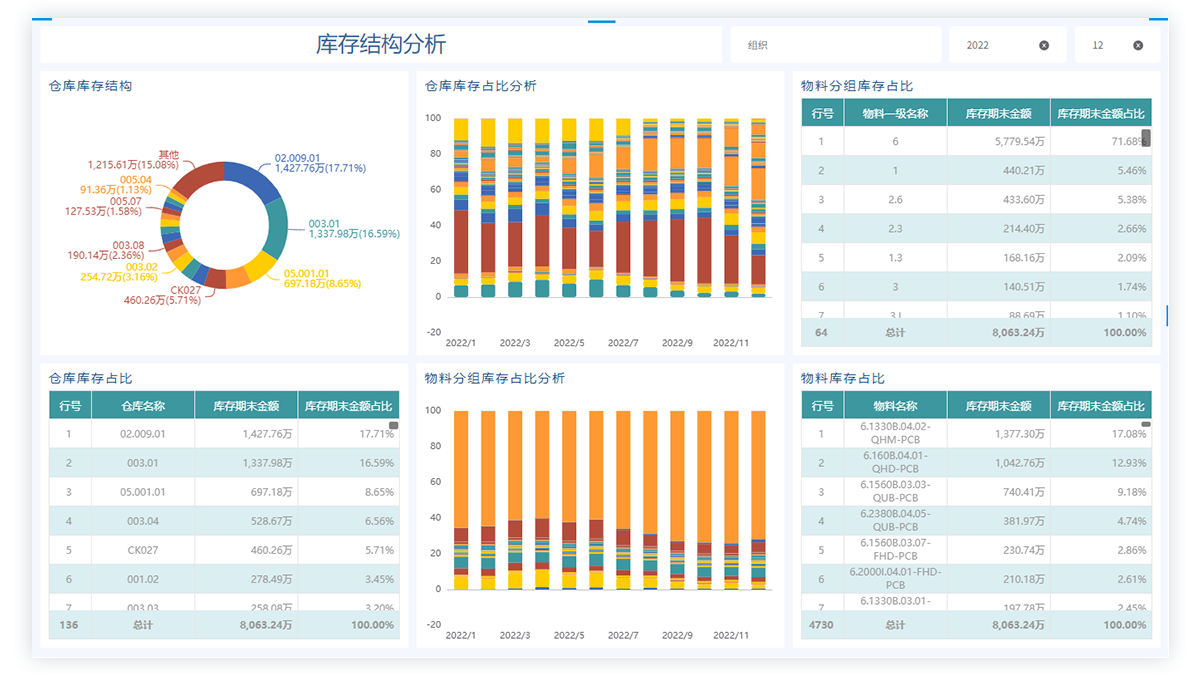
Task: Click the 物料库存占比 table scrollbar thumb
Action: [1146, 425]
